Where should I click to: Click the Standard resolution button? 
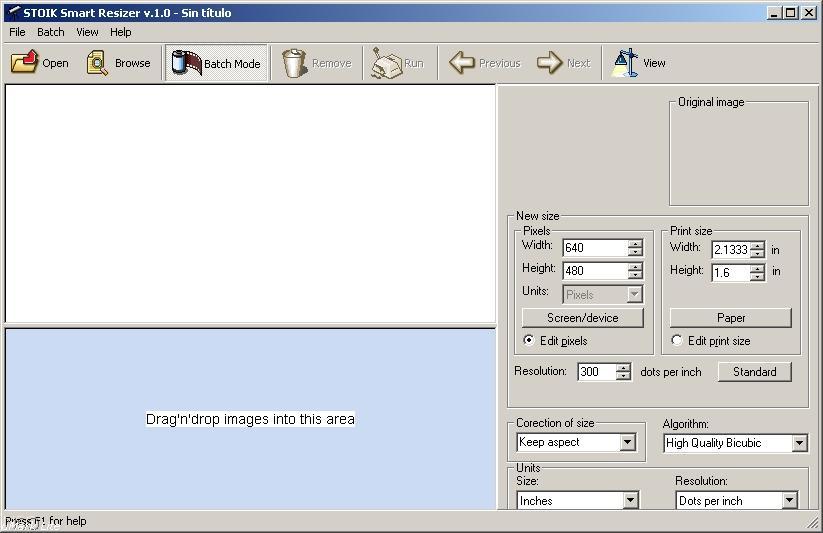pyautogui.click(x=754, y=372)
